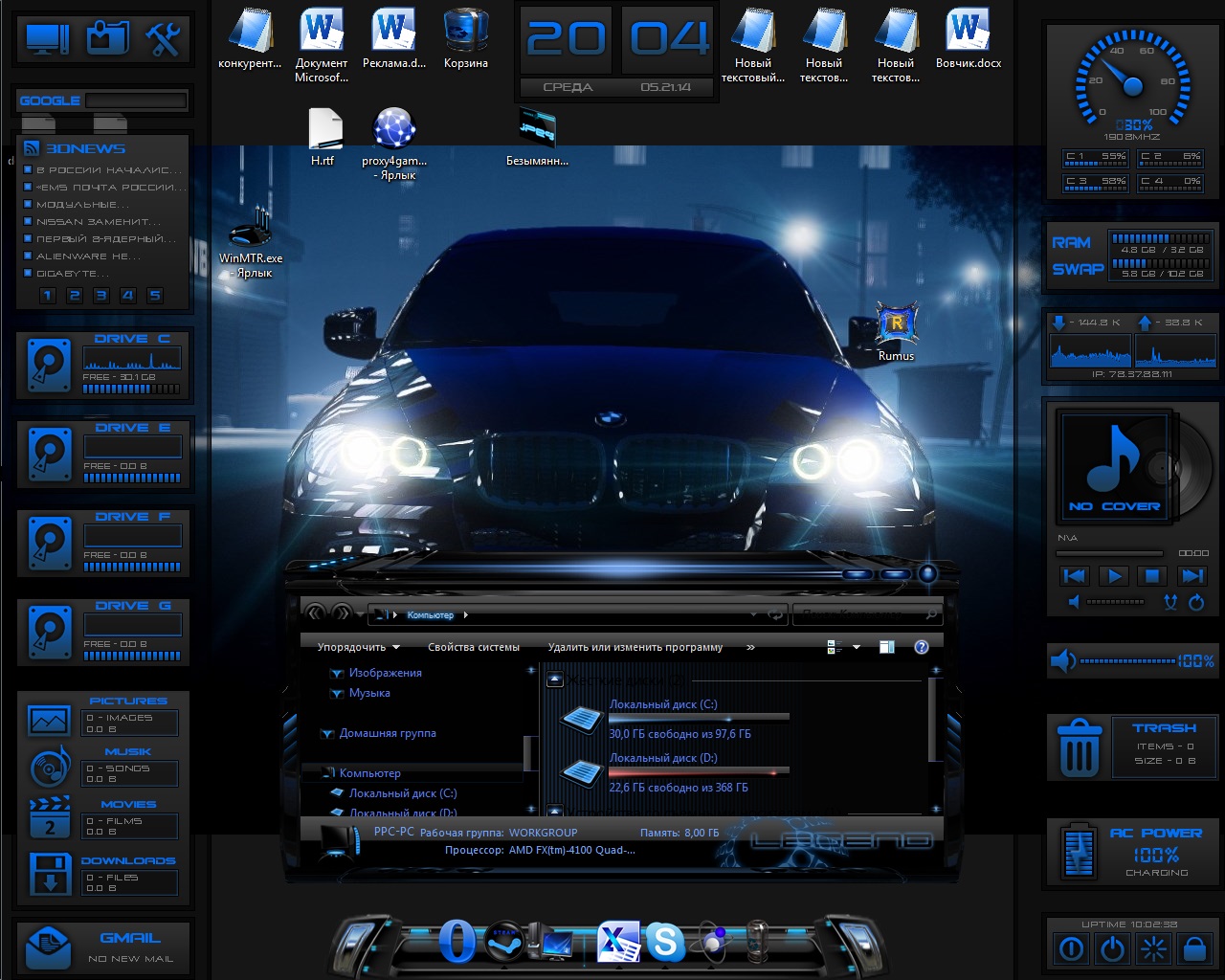The width and height of the screenshot is (1225, 980).
Task: Open the Trash widget bin icon
Action: coord(1078,747)
